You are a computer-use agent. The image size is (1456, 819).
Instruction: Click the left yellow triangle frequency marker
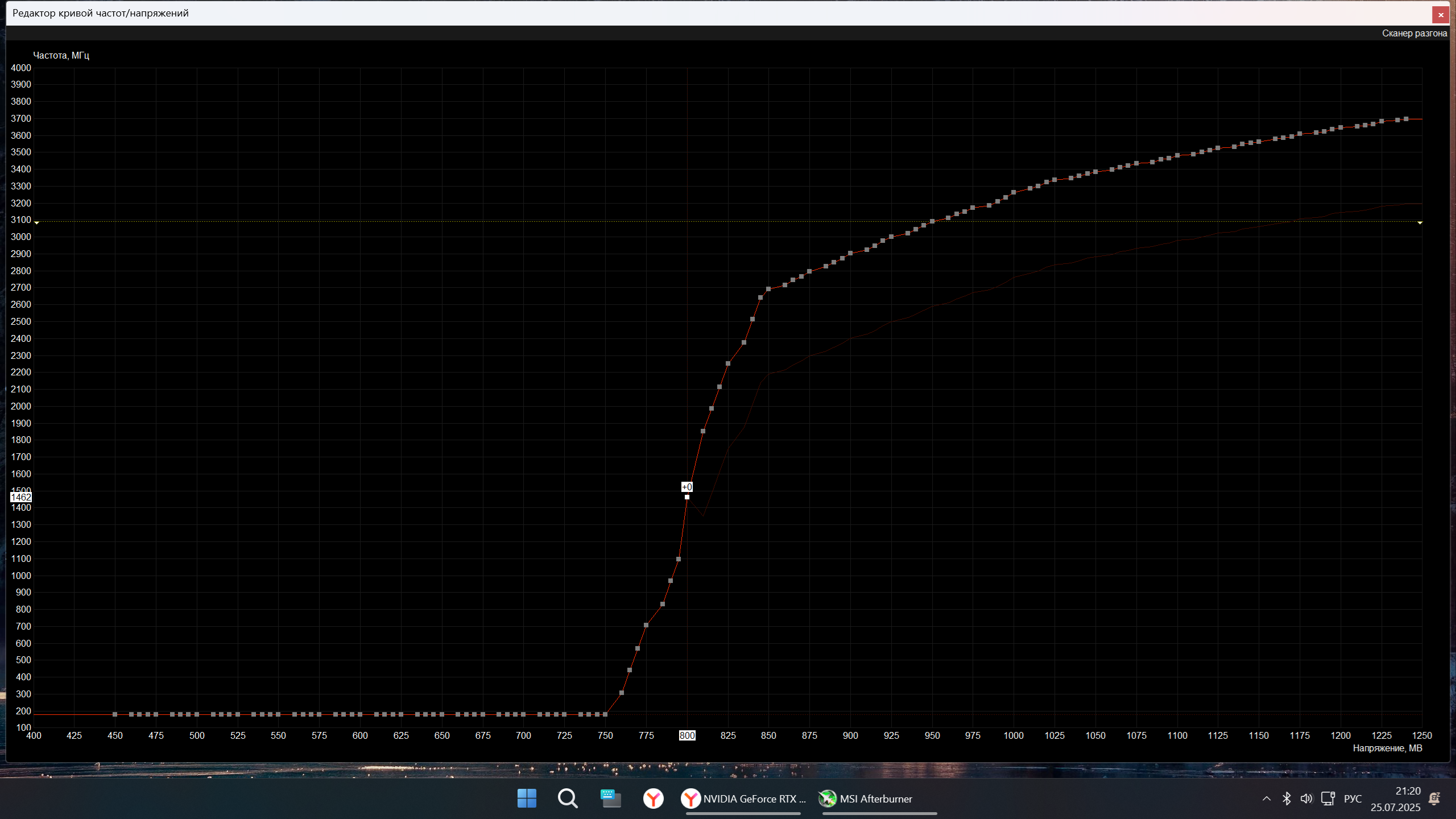pos(36,223)
